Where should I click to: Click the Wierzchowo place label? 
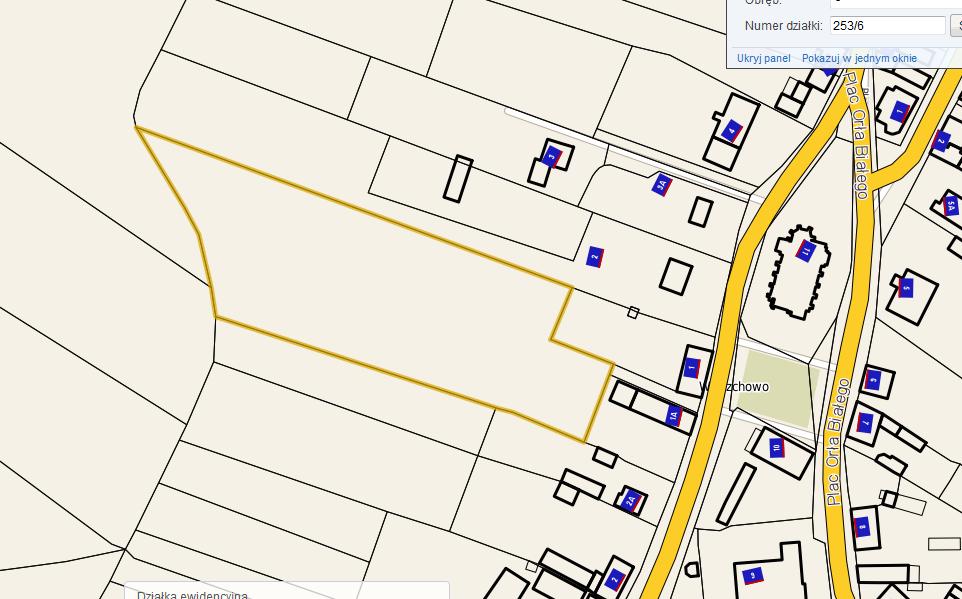point(734,387)
